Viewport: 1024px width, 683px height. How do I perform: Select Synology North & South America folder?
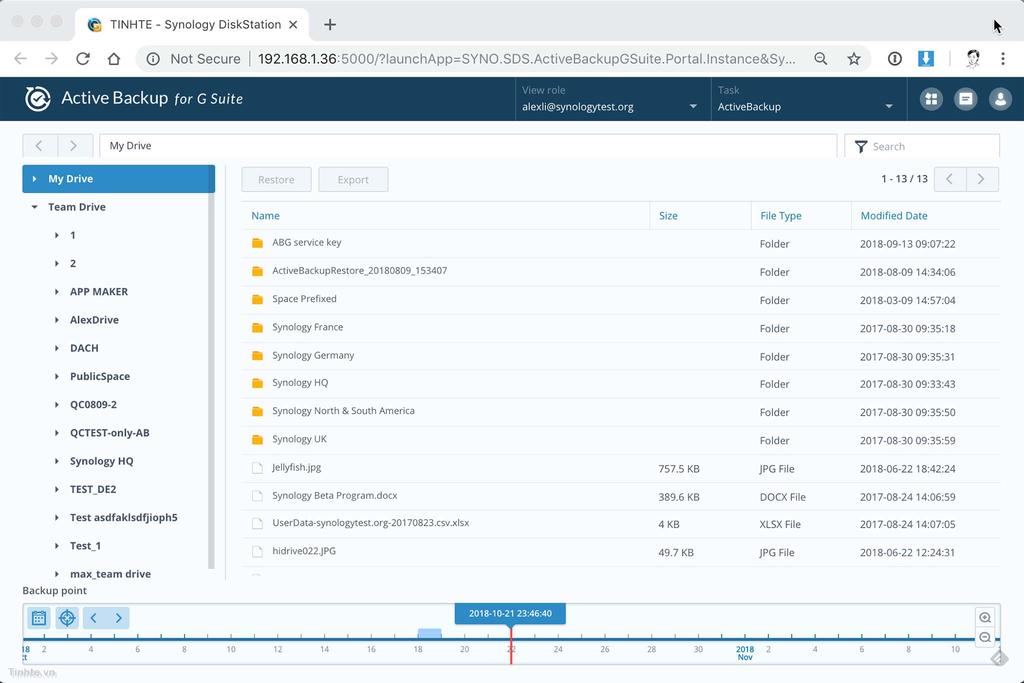[620, 411]
